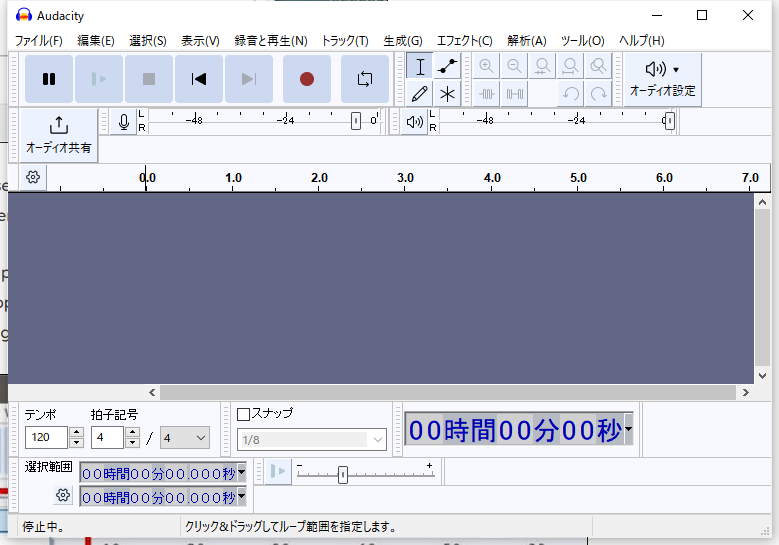Open timeline options gear icon
The image size is (779, 545).
33,177
